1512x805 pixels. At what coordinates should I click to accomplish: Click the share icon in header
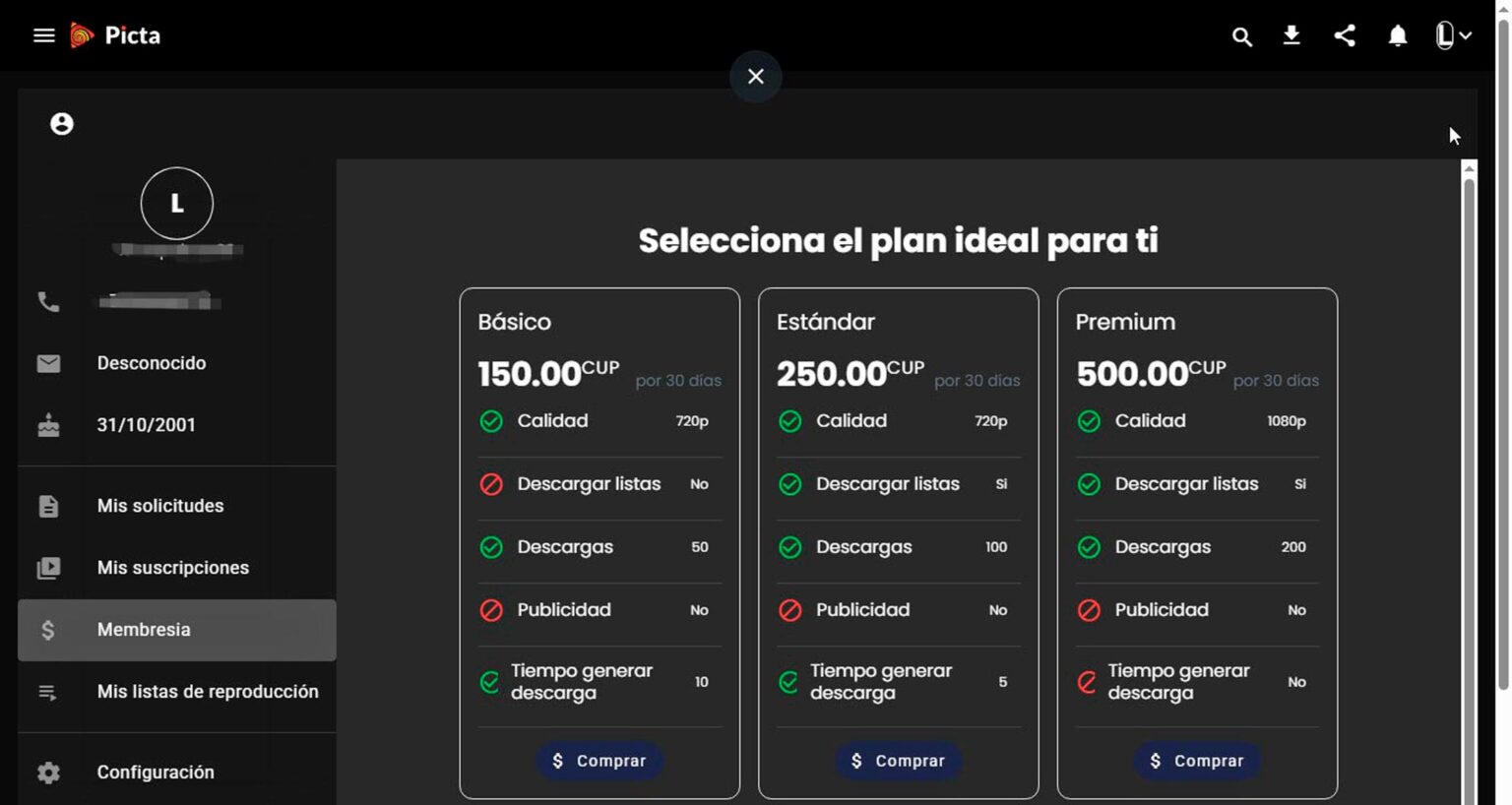point(1345,36)
